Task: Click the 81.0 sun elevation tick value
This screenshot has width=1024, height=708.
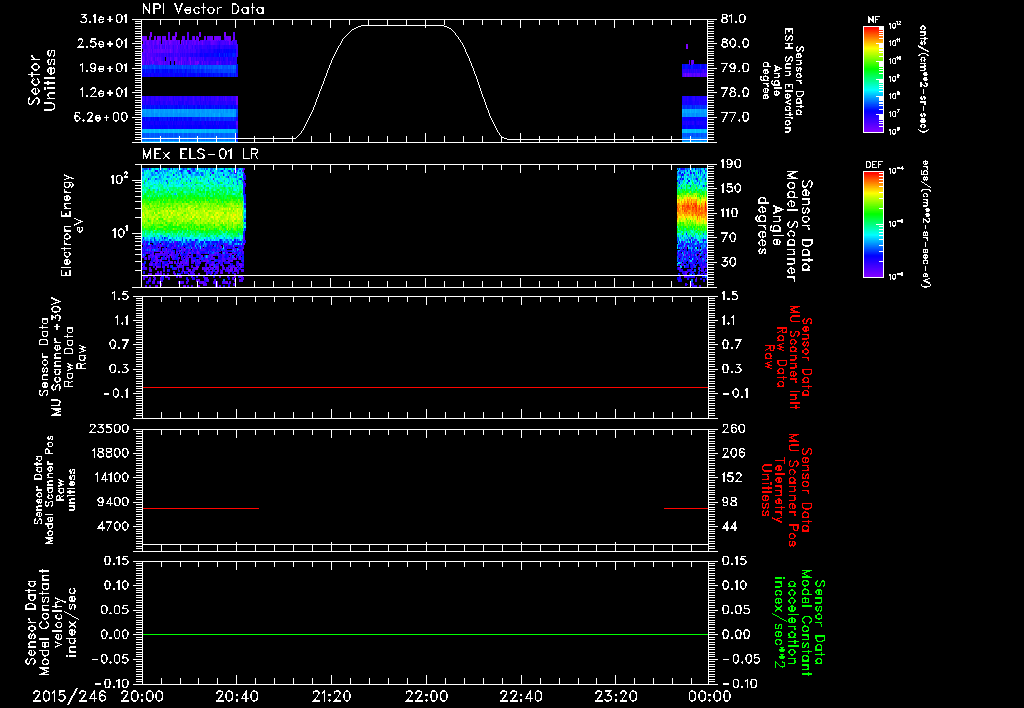Action: point(735,19)
